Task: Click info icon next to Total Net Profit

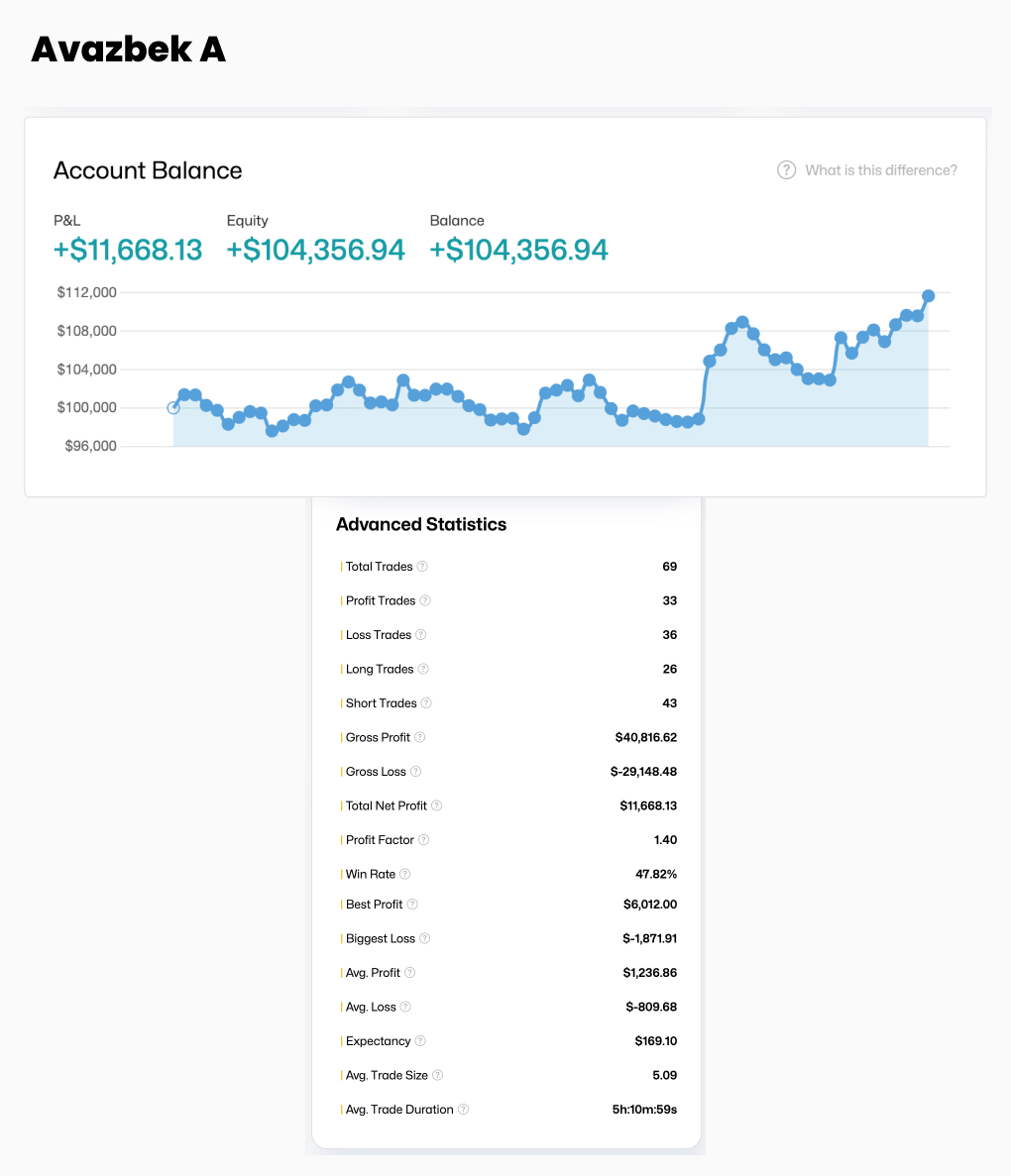Action: tap(437, 805)
